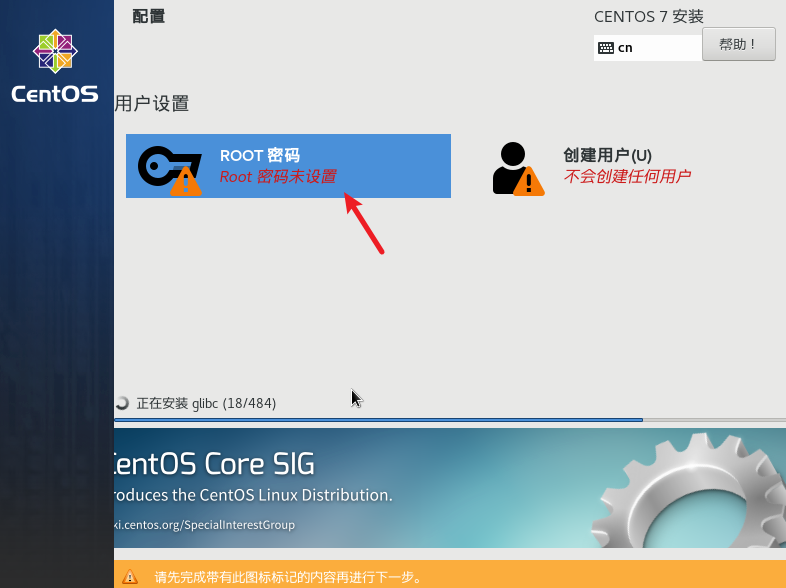Select the cn keyboard layout field
The height and width of the screenshot is (588, 786).
pyautogui.click(x=648, y=48)
